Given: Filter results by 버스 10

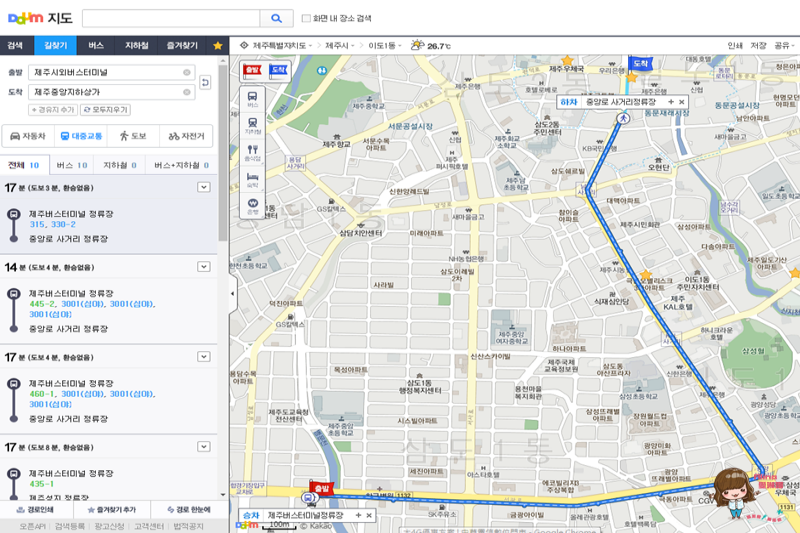Looking at the screenshot, I should pyautogui.click(x=72, y=165).
